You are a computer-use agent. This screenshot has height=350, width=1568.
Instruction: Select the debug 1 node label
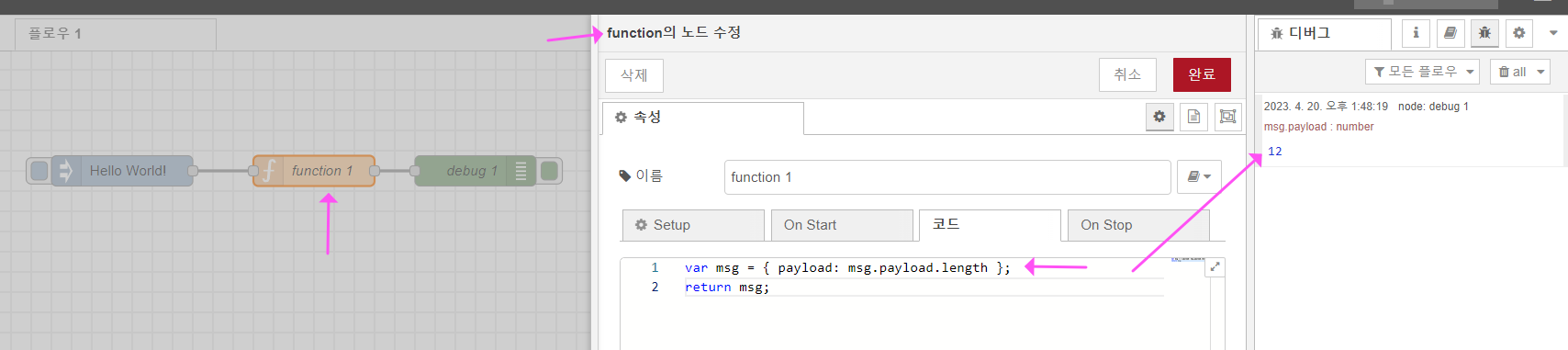point(472,171)
